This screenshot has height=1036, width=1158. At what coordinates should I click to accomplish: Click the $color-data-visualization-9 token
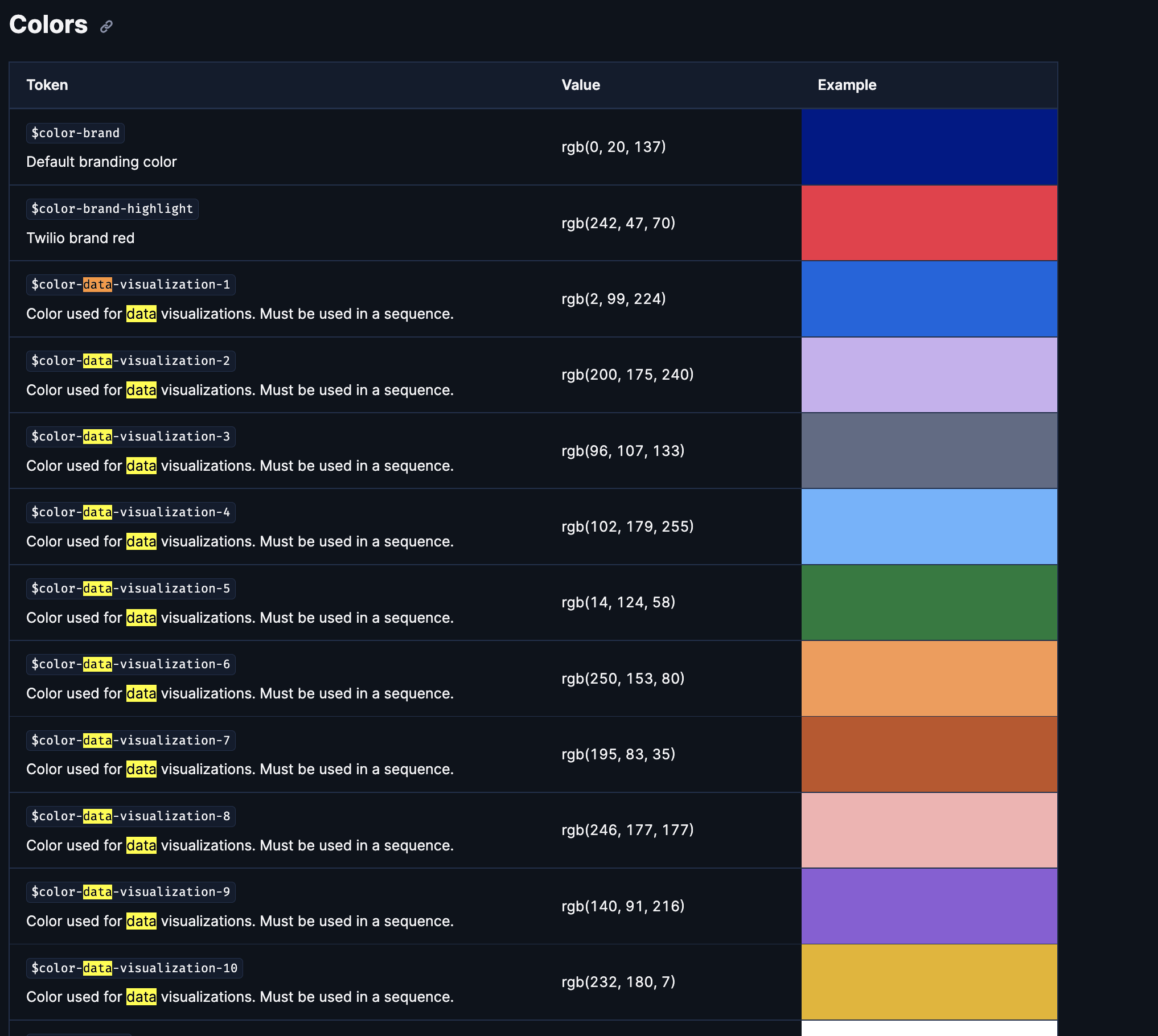(131, 892)
